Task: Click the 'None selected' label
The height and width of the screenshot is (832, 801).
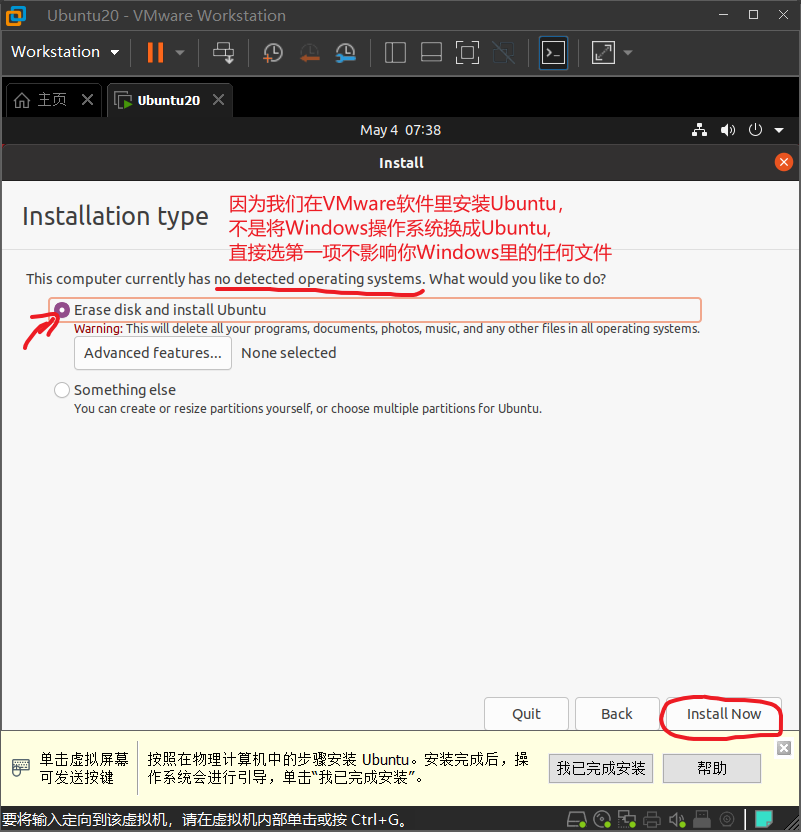Action: point(289,353)
